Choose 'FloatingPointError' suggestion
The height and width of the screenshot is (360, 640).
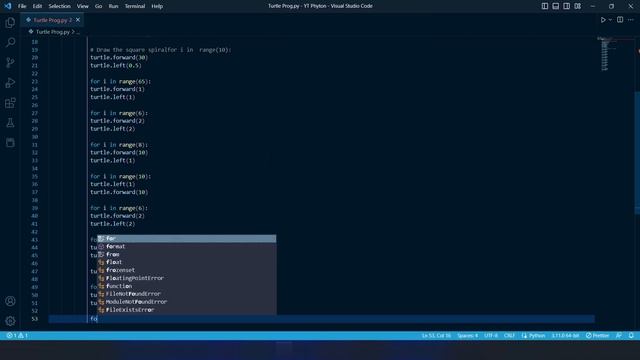[x=187, y=278]
